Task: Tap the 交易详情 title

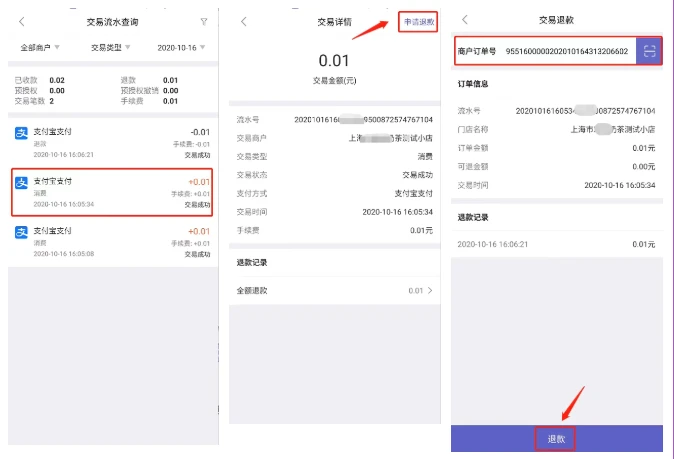Action: point(334,22)
